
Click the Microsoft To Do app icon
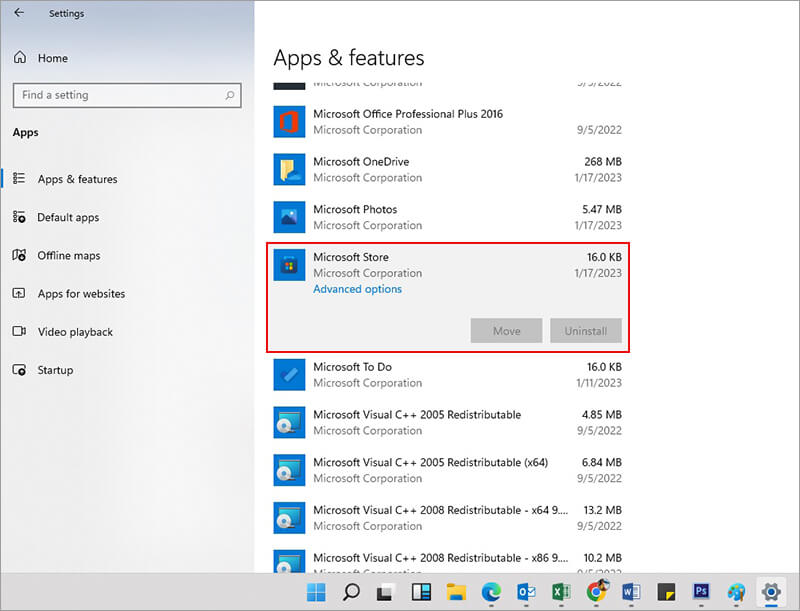tap(289, 374)
